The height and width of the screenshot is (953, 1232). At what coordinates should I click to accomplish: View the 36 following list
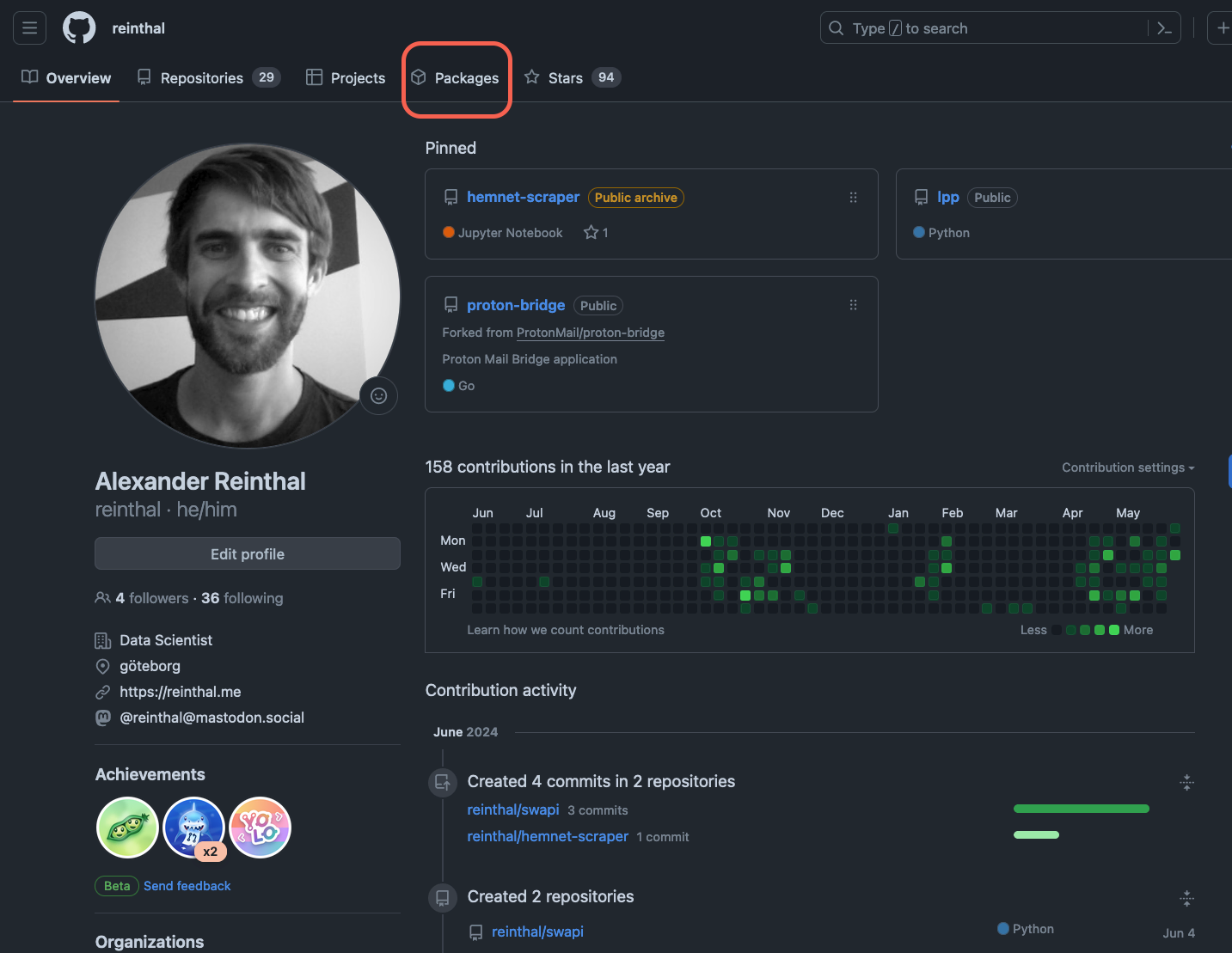click(242, 598)
